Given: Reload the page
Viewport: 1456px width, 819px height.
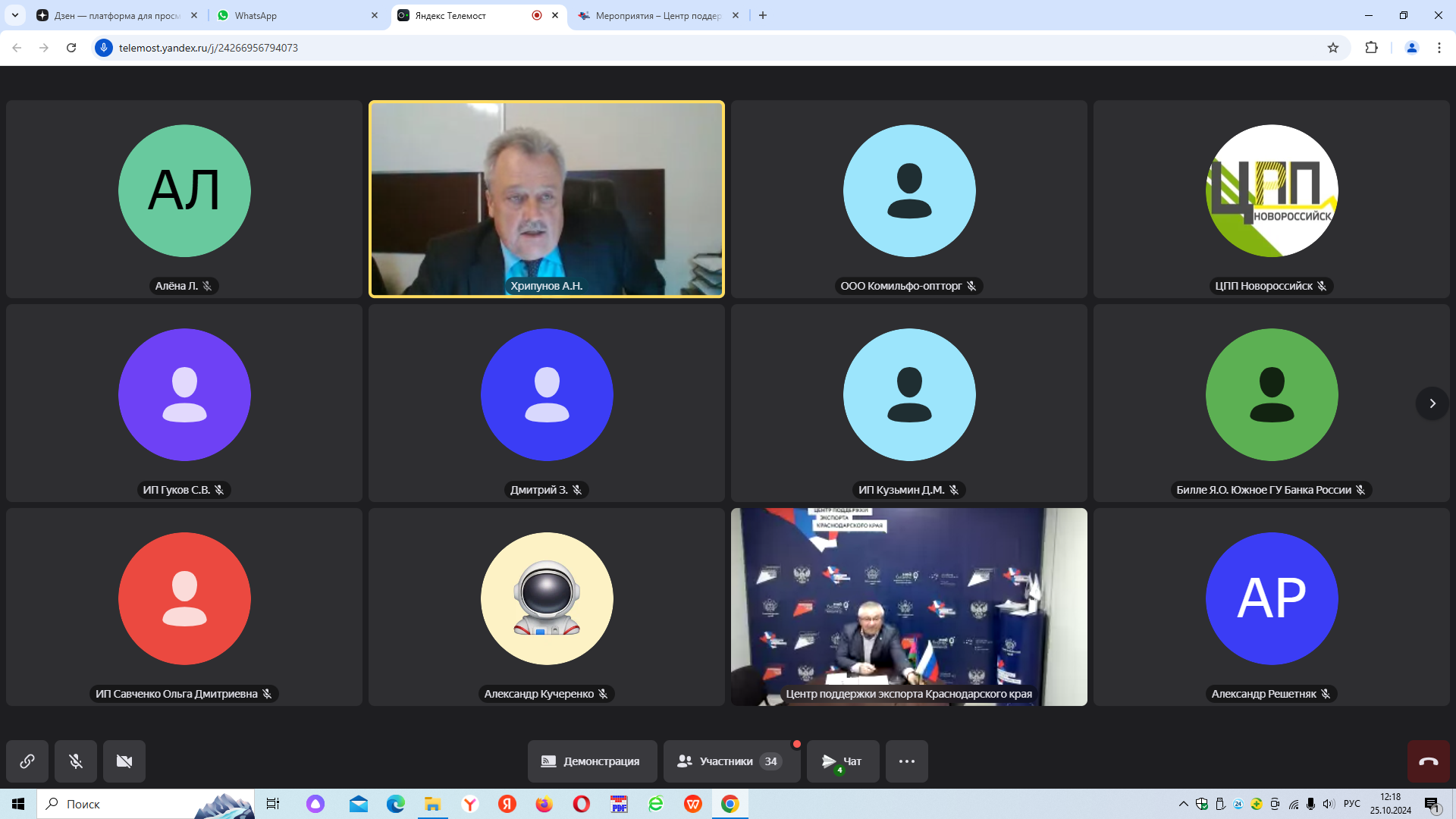Looking at the screenshot, I should point(71,48).
